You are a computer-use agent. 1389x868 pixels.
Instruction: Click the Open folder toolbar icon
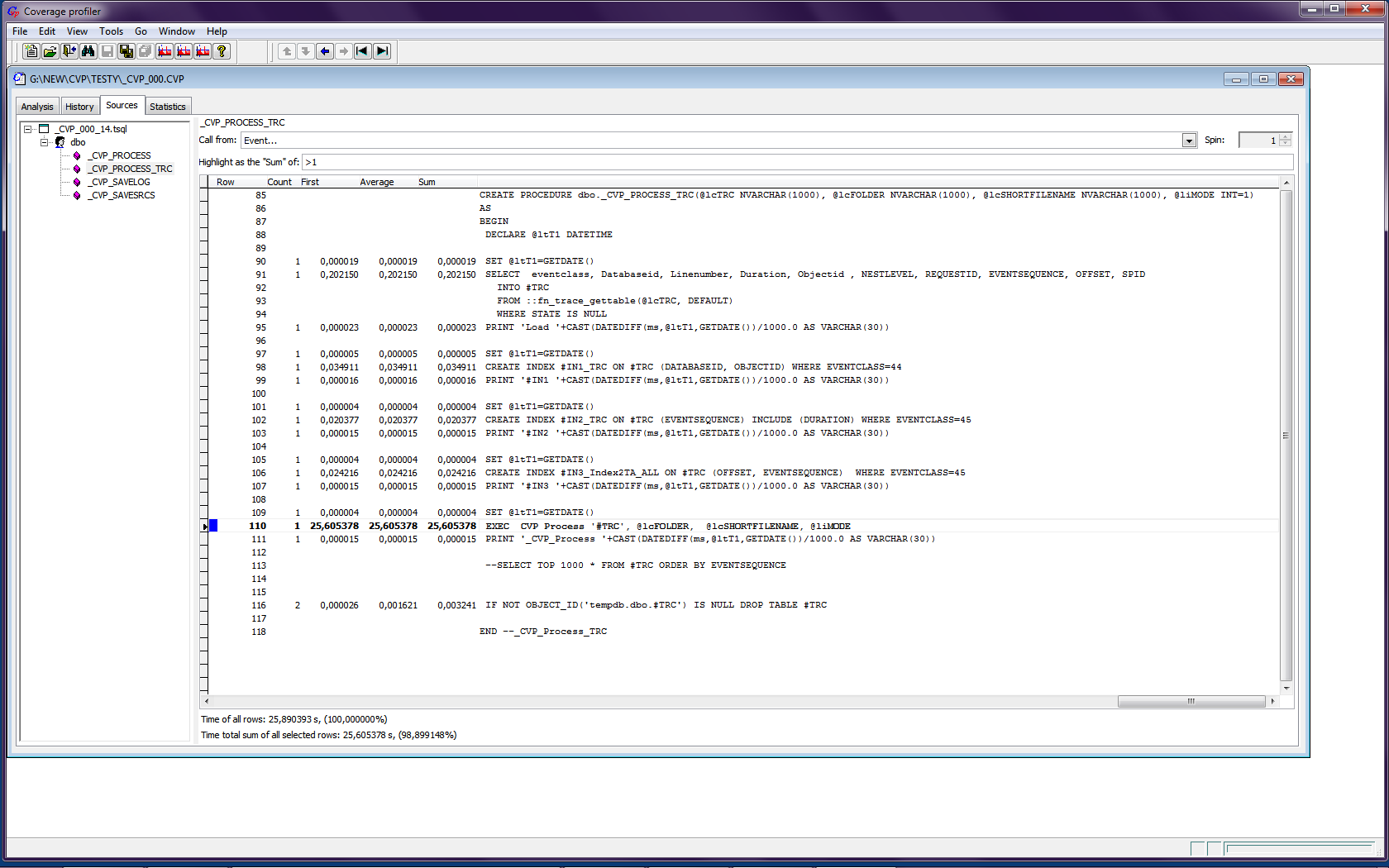pos(50,51)
